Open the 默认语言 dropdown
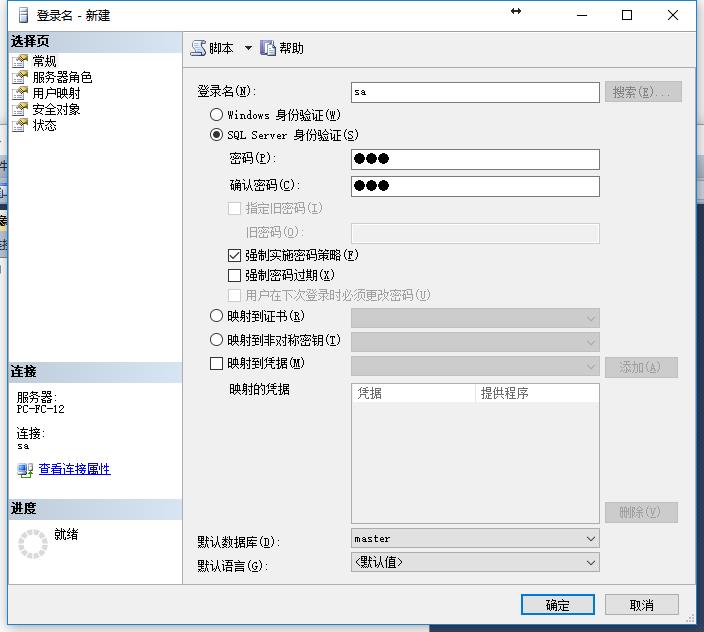The image size is (704, 632). pyautogui.click(x=475, y=562)
